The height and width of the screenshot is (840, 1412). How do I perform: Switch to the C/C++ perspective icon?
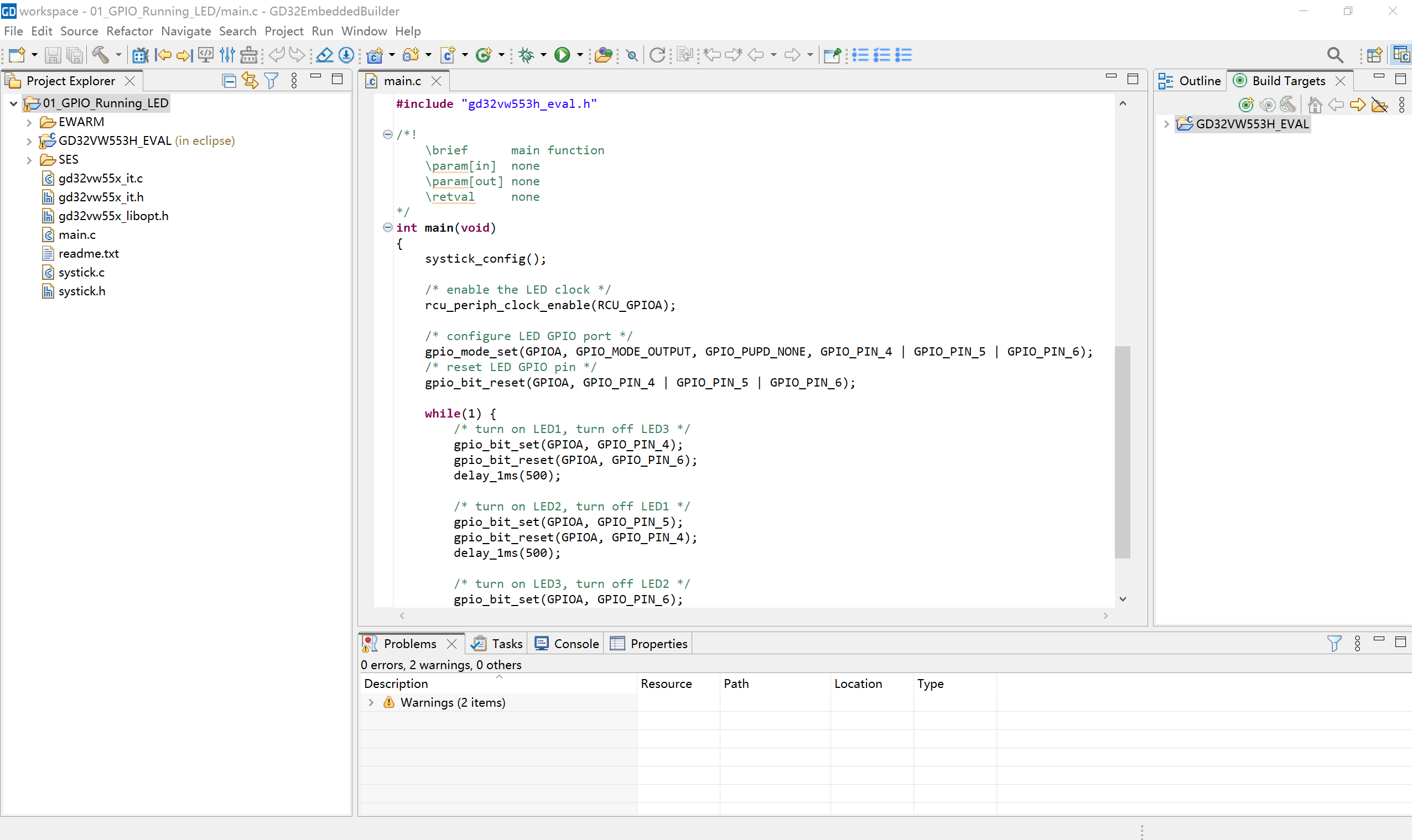click(x=1401, y=55)
